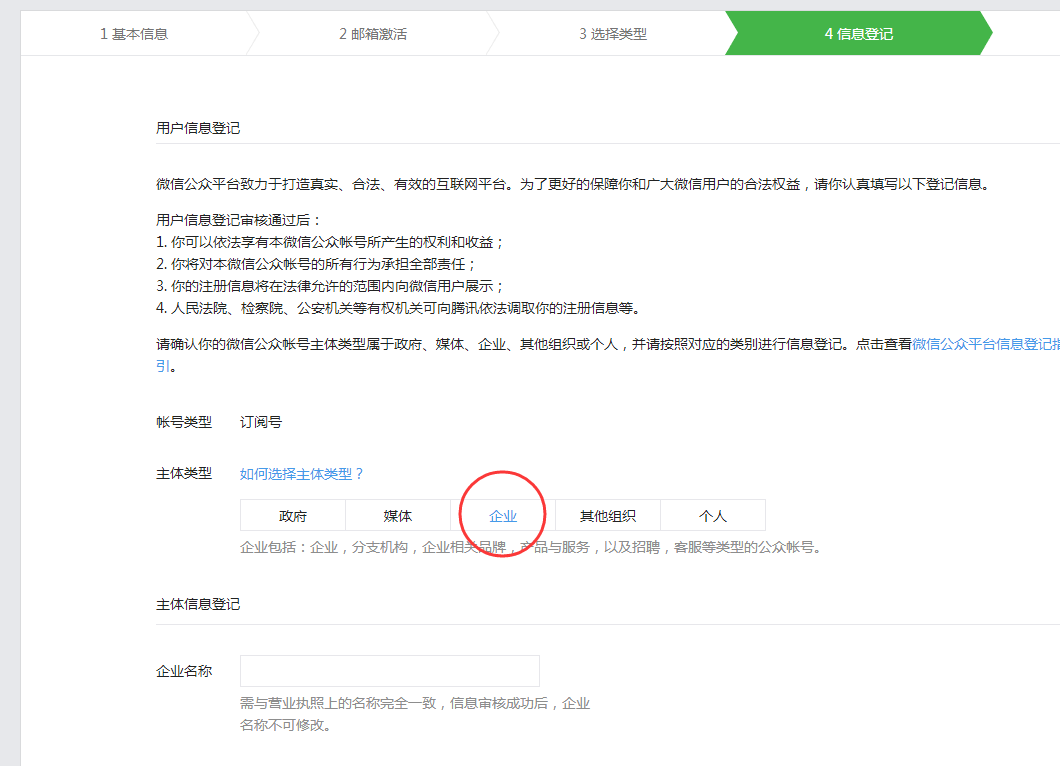Focus the 企业名称 text input field
Screen dimensions: 1060x766
point(389,671)
